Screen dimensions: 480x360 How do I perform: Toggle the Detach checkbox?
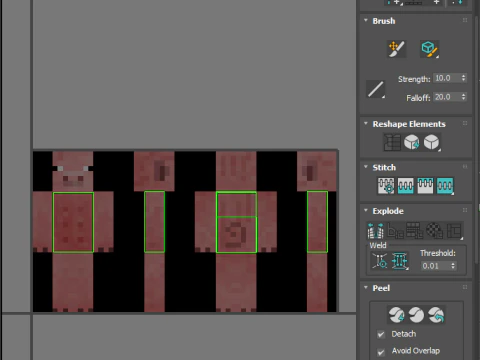pos(381,334)
